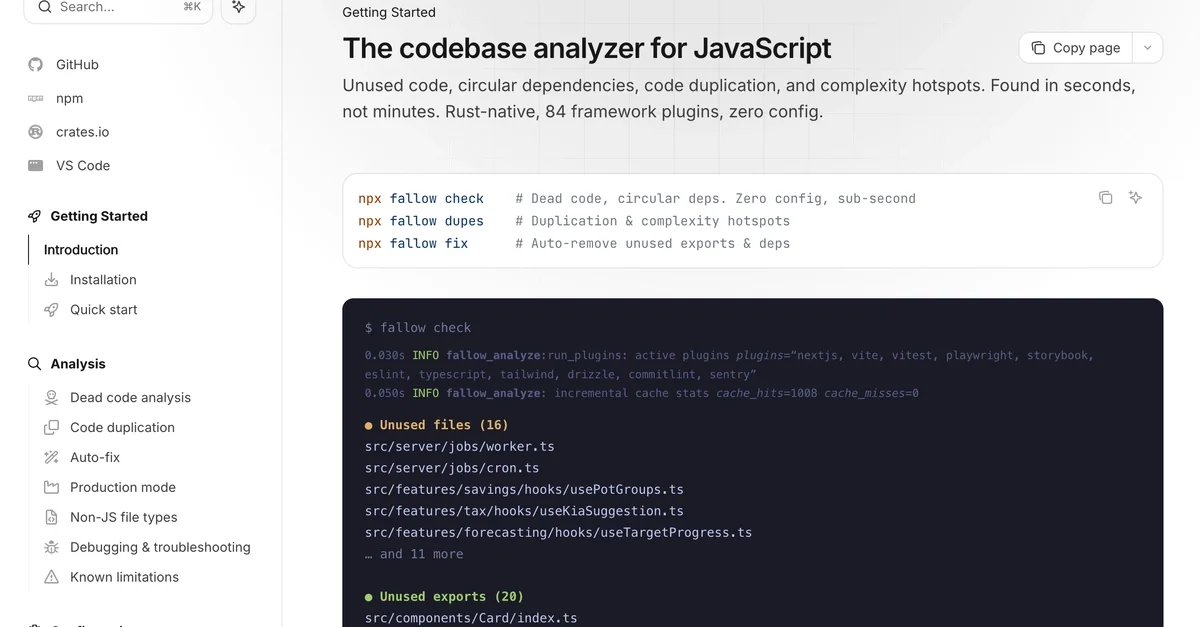Screen dimensions: 1200x627
Task: Open the GitHub sidebar link
Action: 77,65
